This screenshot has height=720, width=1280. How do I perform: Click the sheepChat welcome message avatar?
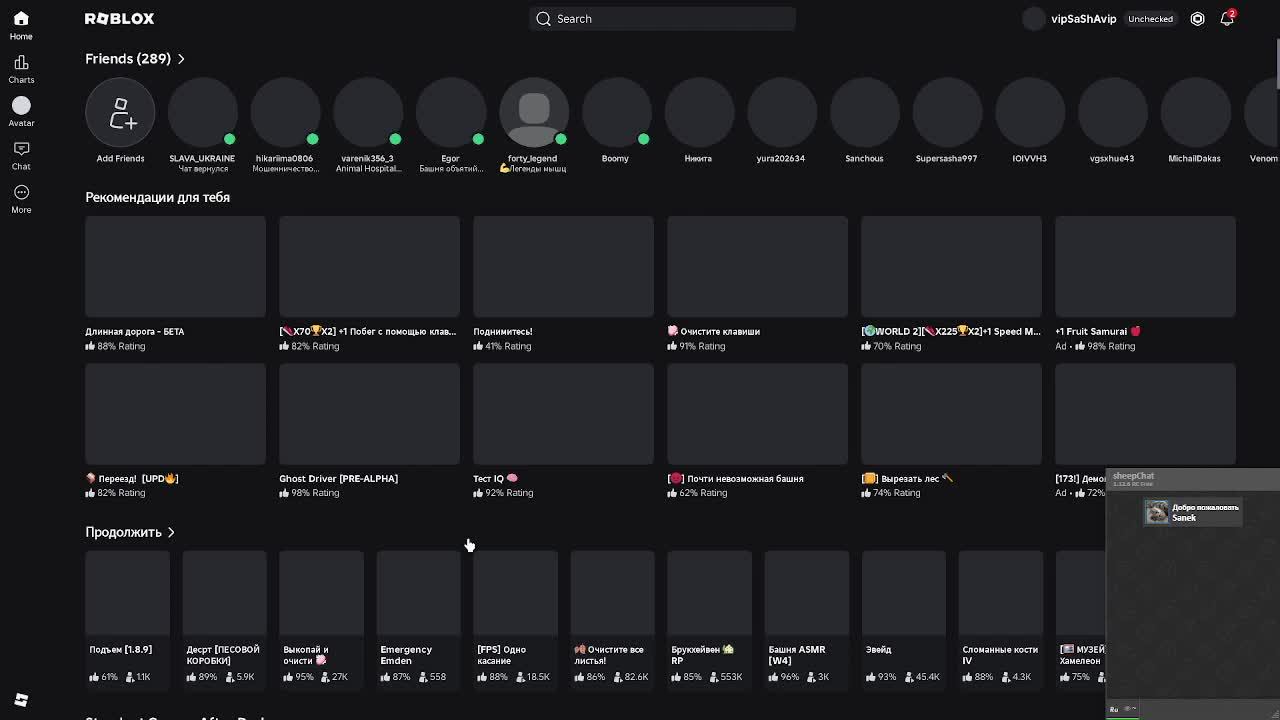point(1157,512)
